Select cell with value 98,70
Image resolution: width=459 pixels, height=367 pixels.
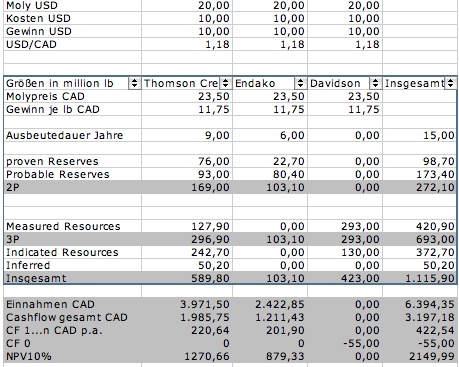tap(419, 161)
